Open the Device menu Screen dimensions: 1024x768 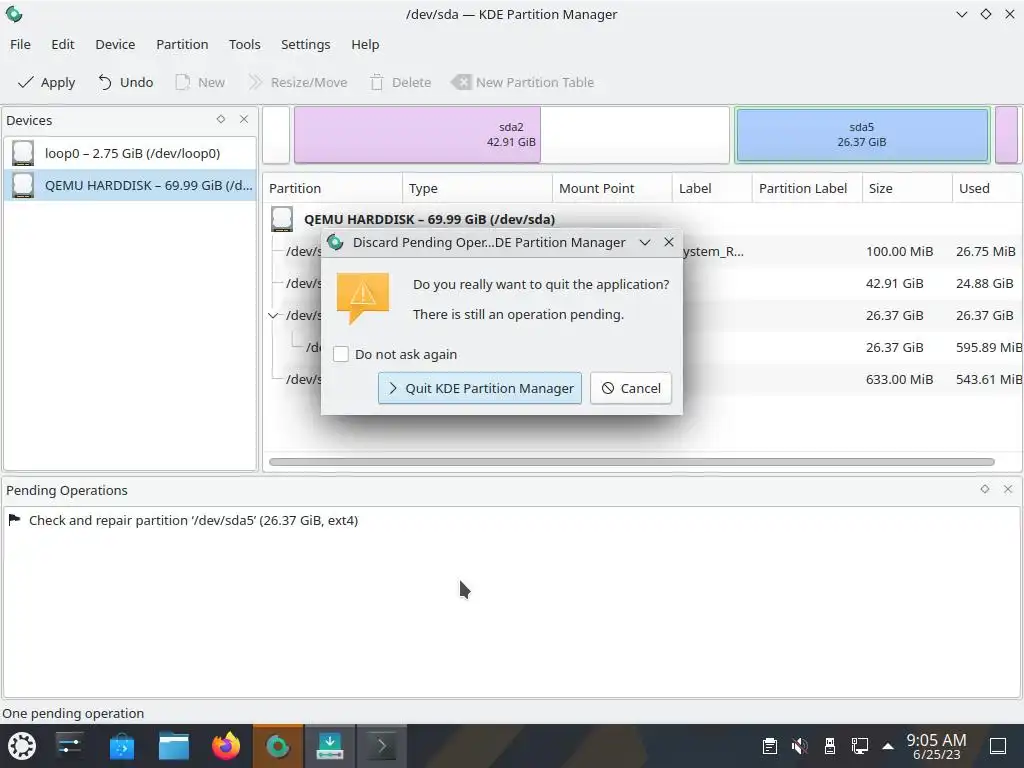click(x=115, y=44)
